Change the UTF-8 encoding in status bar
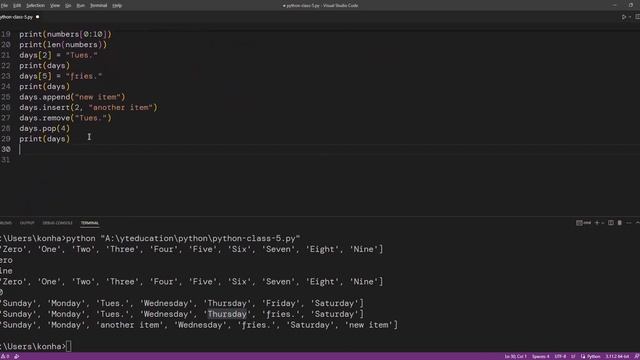Image resolution: width=640 pixels, height=360 pixels. pyautogui.click(x=560, y=356)
